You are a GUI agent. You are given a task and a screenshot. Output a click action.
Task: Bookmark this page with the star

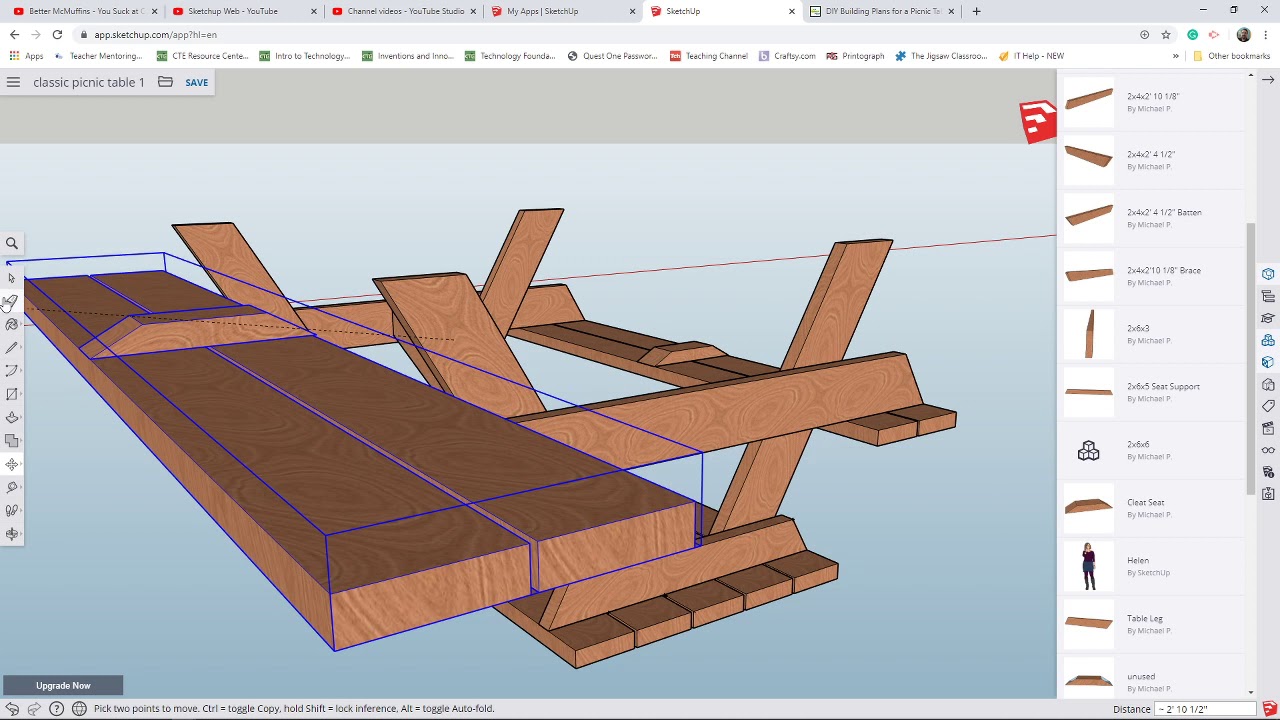point(1166,35)
